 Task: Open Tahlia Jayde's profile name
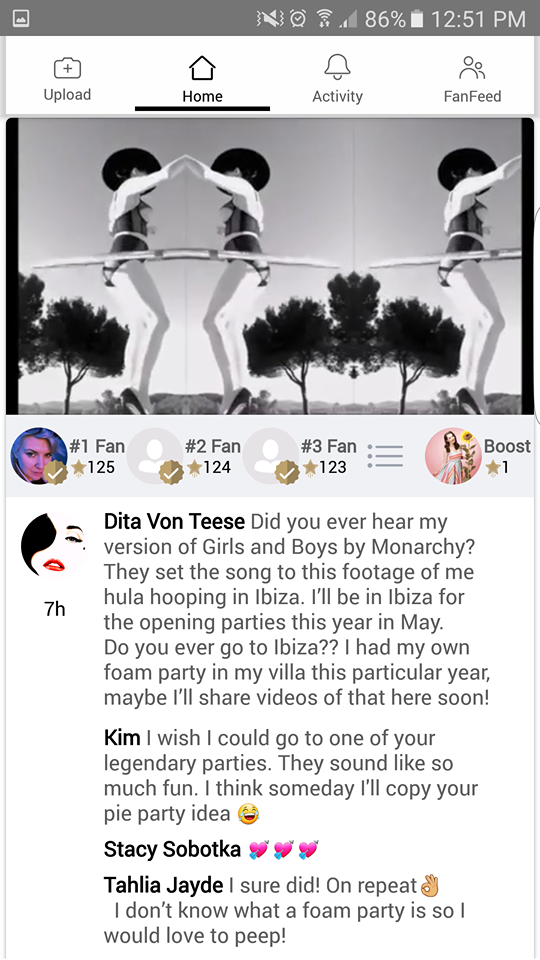[x=163, y=885]
